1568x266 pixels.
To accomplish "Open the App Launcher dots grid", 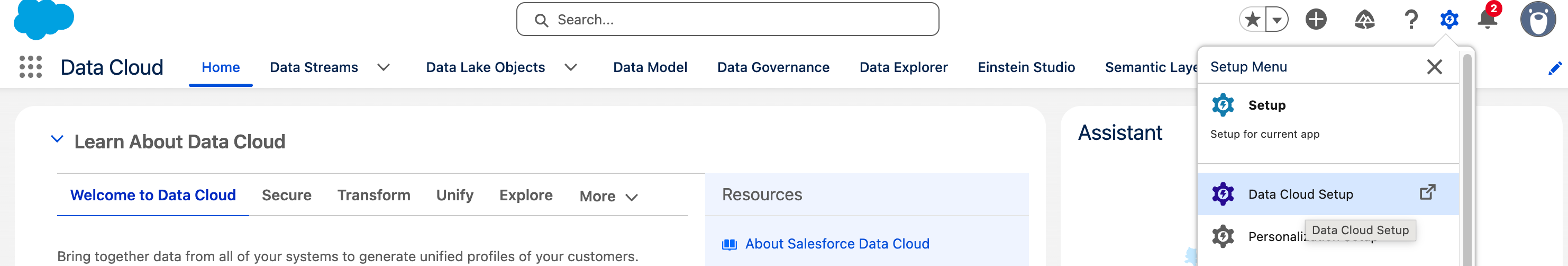I will (x=31, y=67).
